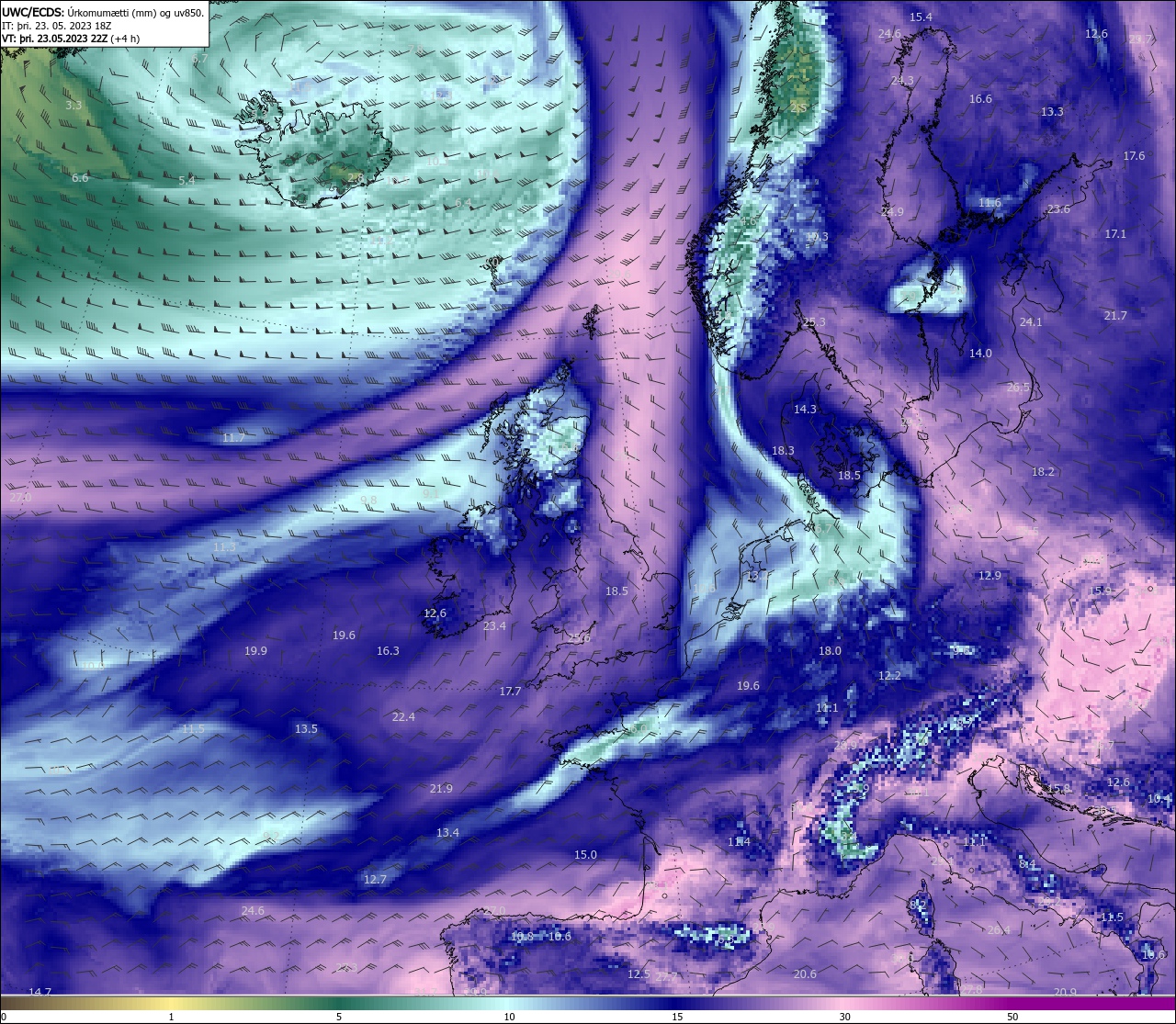Viewport: 1176px width, 1024px height.
Task: Click the map value '23.6'
Action: [1058, 209]
